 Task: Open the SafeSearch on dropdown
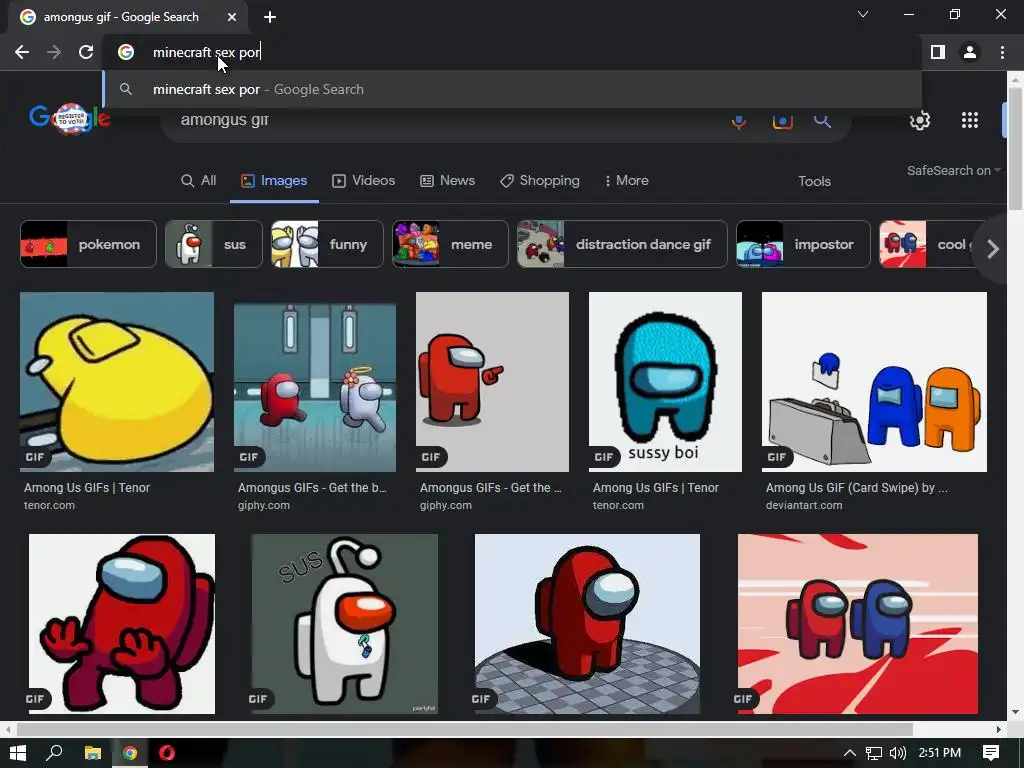pos(953,170)
